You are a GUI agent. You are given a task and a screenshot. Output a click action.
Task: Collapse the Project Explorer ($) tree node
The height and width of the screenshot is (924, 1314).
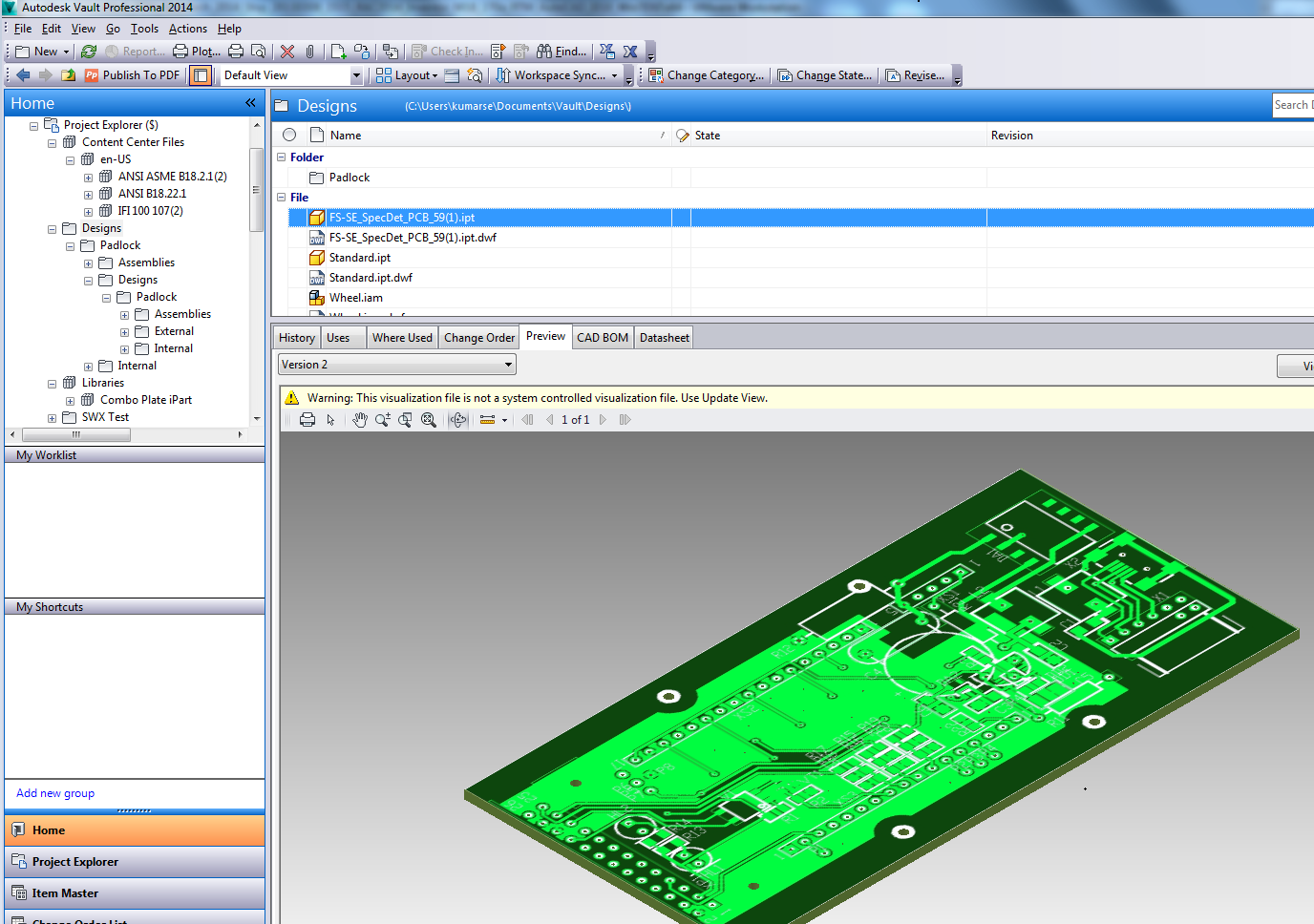point(33,126)
